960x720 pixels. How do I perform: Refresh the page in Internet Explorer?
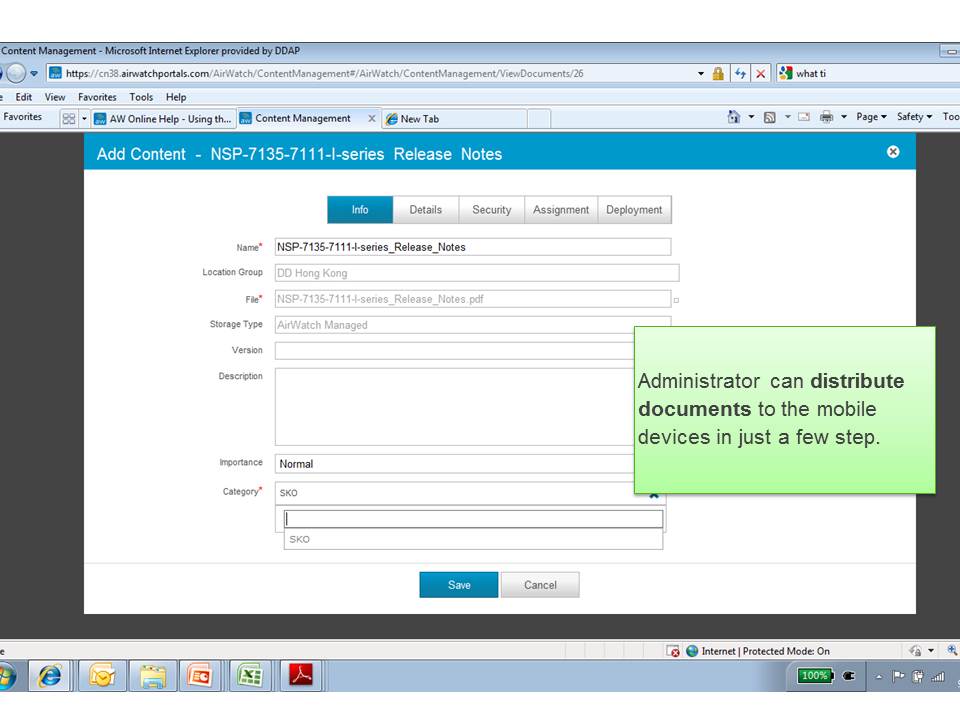coord(740,73)
